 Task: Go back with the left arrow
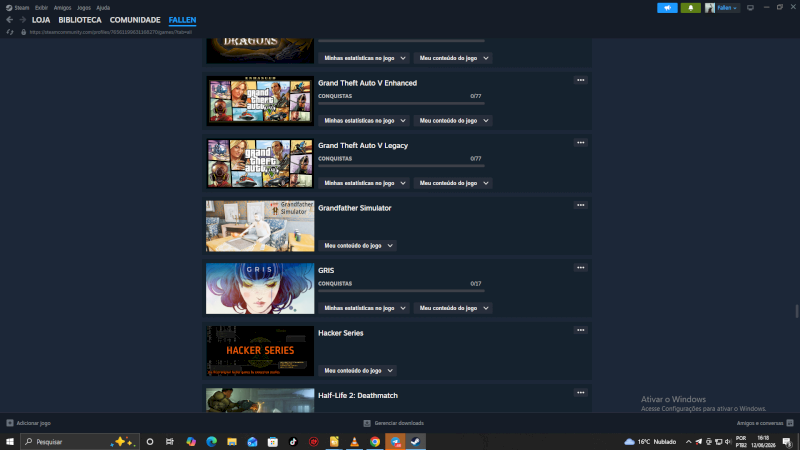click(x=10, y=20)
